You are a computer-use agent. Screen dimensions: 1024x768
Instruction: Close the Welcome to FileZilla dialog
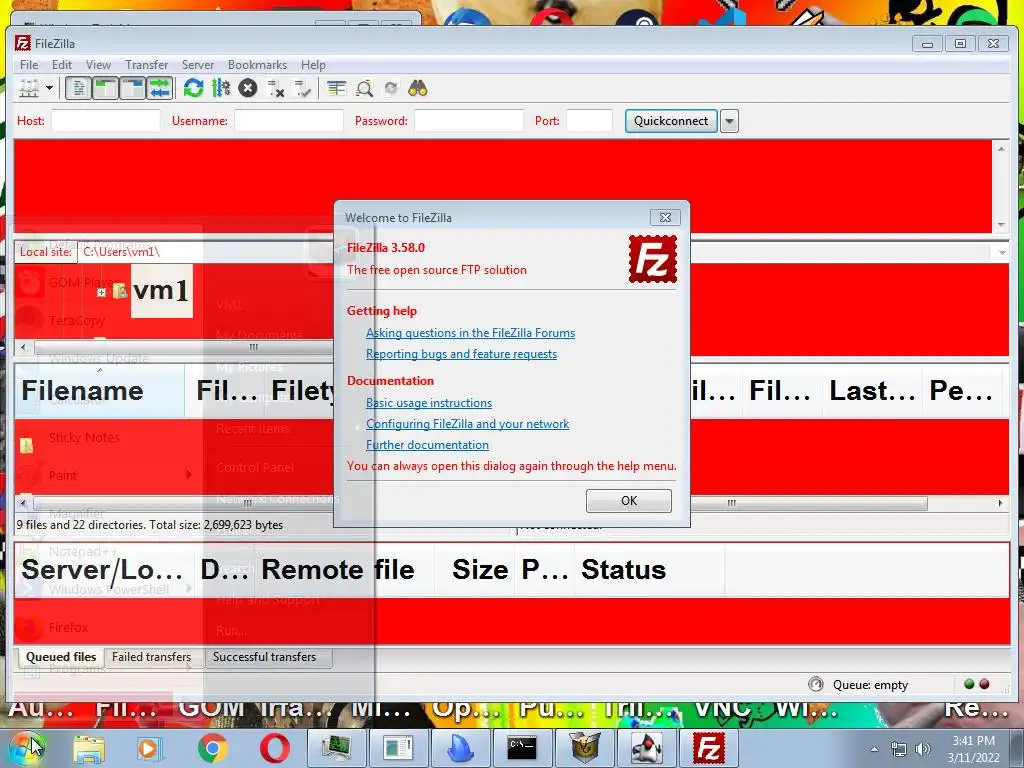[x=665, y=217]
